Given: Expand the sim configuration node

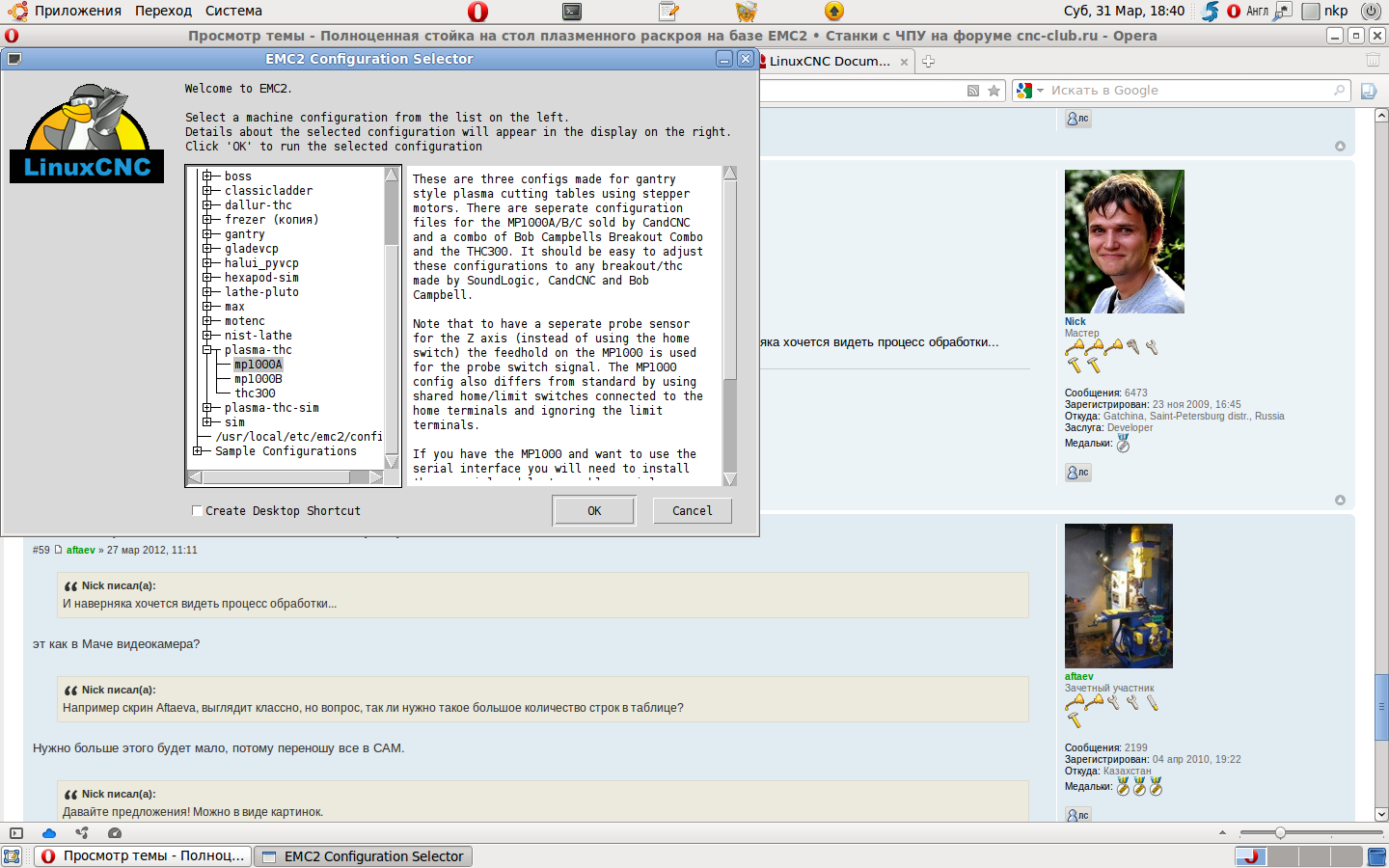Looking at the screenshot, I should click(207, 422).
